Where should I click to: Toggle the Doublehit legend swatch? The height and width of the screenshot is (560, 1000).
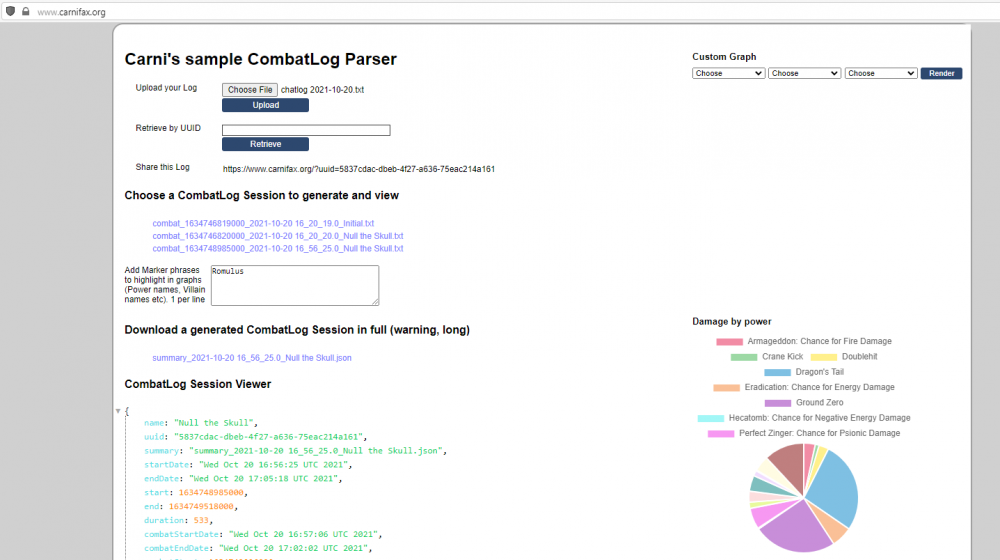pyautogui.click(x=823, y=357)
